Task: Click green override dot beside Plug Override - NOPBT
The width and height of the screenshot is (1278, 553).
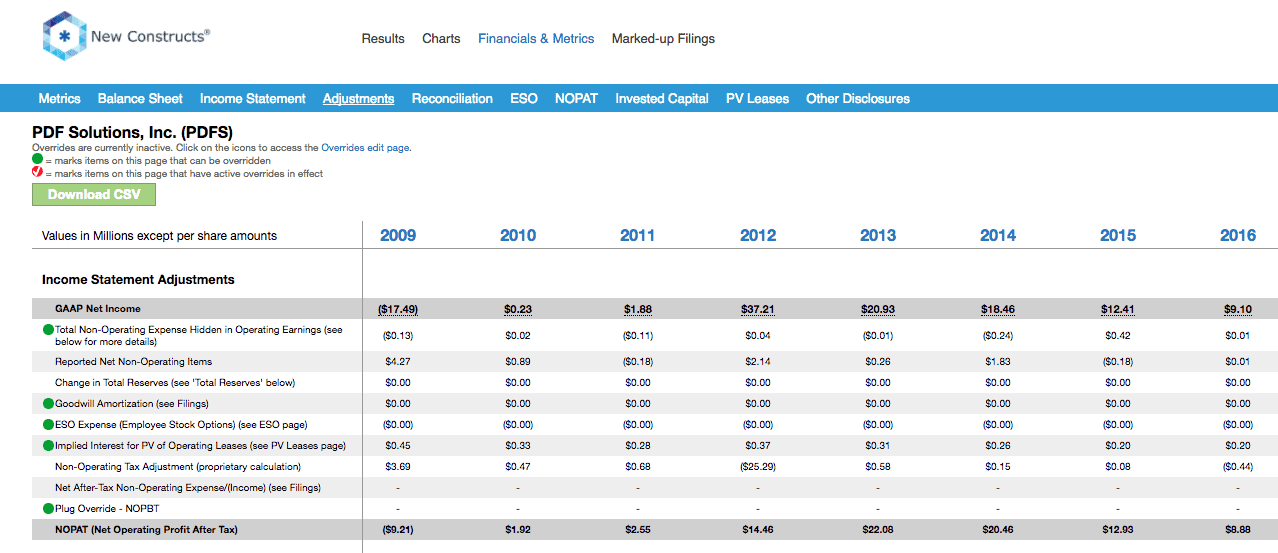Action: tap(48, 508)
